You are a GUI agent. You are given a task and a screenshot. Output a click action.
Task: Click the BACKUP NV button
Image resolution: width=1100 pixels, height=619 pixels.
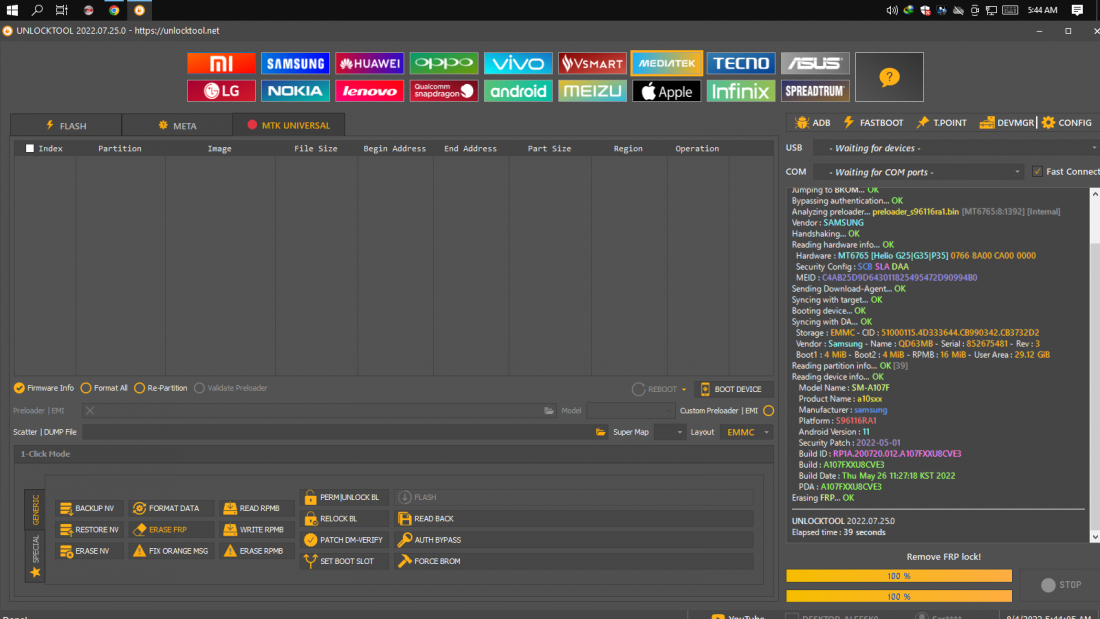[89, 508]
